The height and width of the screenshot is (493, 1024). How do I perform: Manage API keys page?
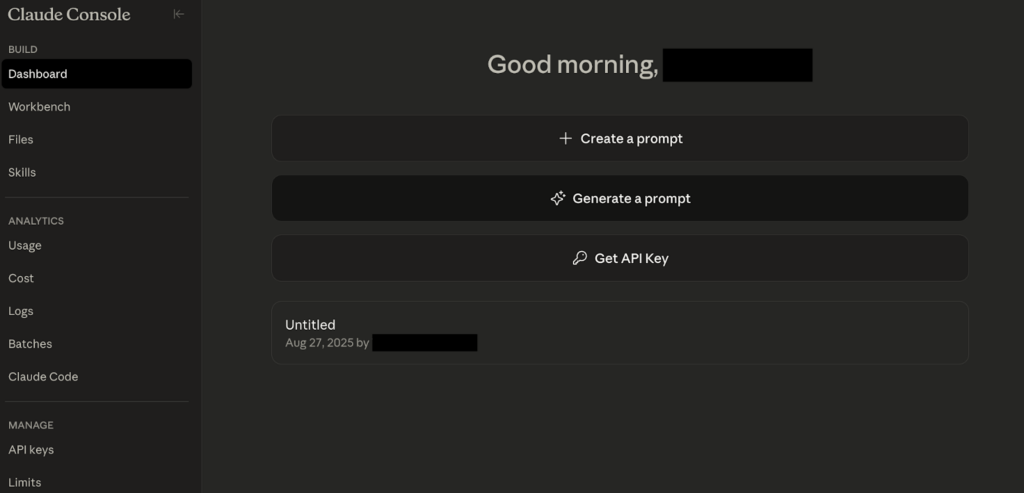pyautogui.click(x=31, y=450)
